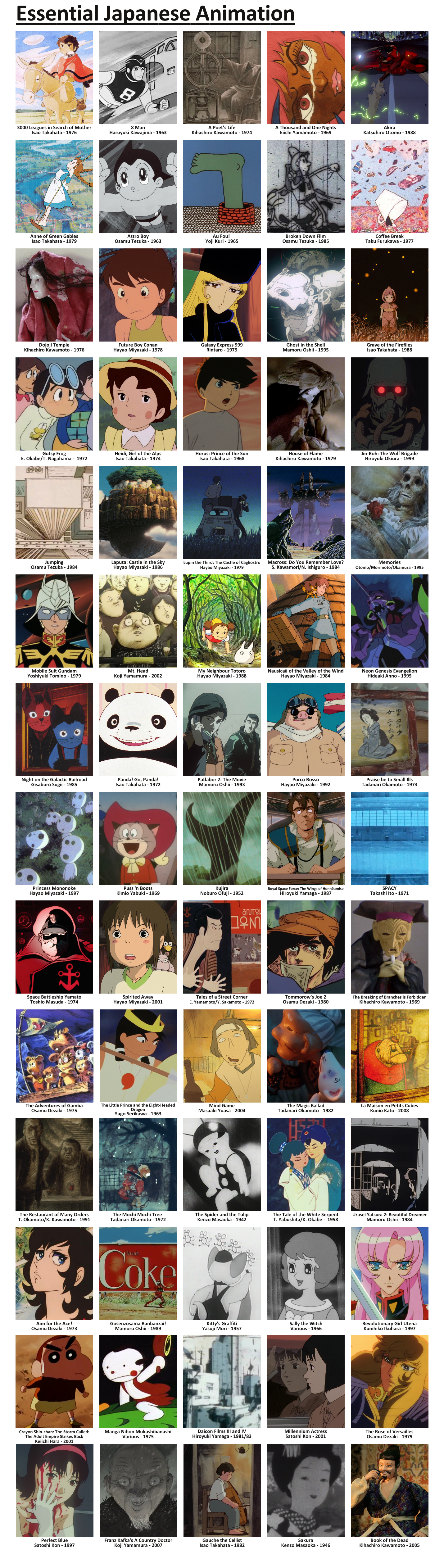The width and height of the screenshot is (444, 1568).
Task: Click the Essential Japanese Animation title
Action: tap(155, 14)
